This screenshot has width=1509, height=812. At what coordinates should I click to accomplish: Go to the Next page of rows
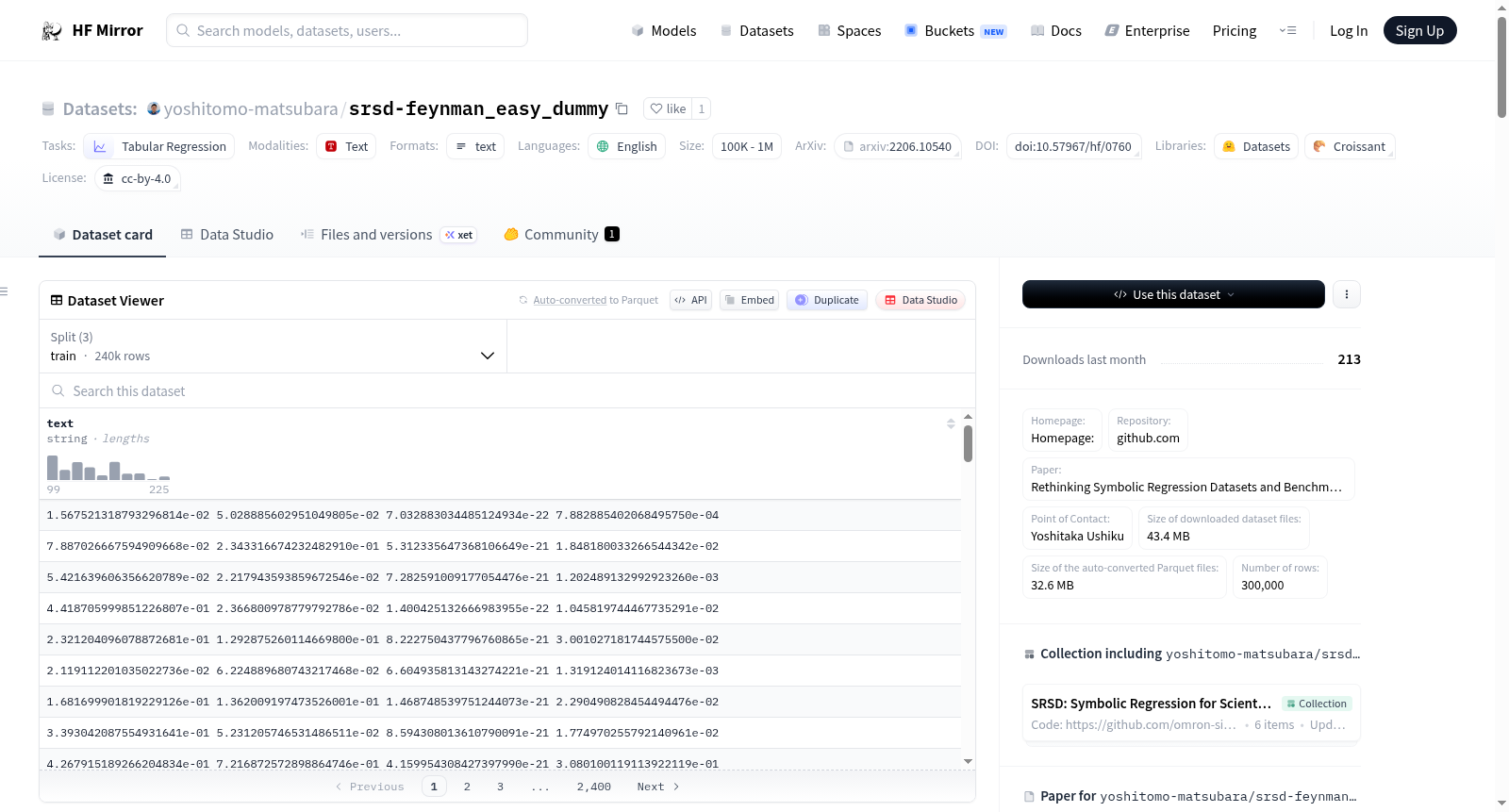click(x=658, y=787)
